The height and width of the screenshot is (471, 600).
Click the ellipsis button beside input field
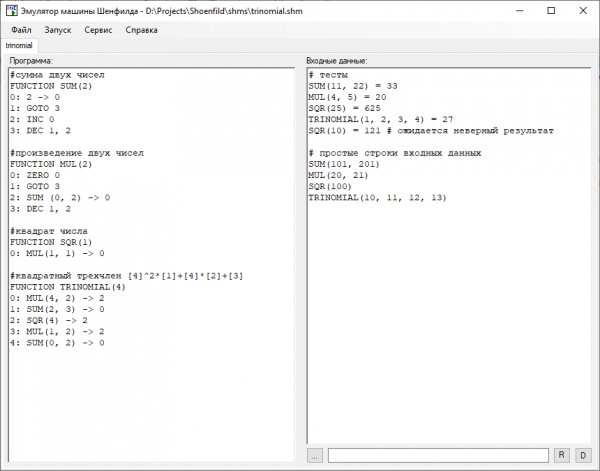point(315,455)
